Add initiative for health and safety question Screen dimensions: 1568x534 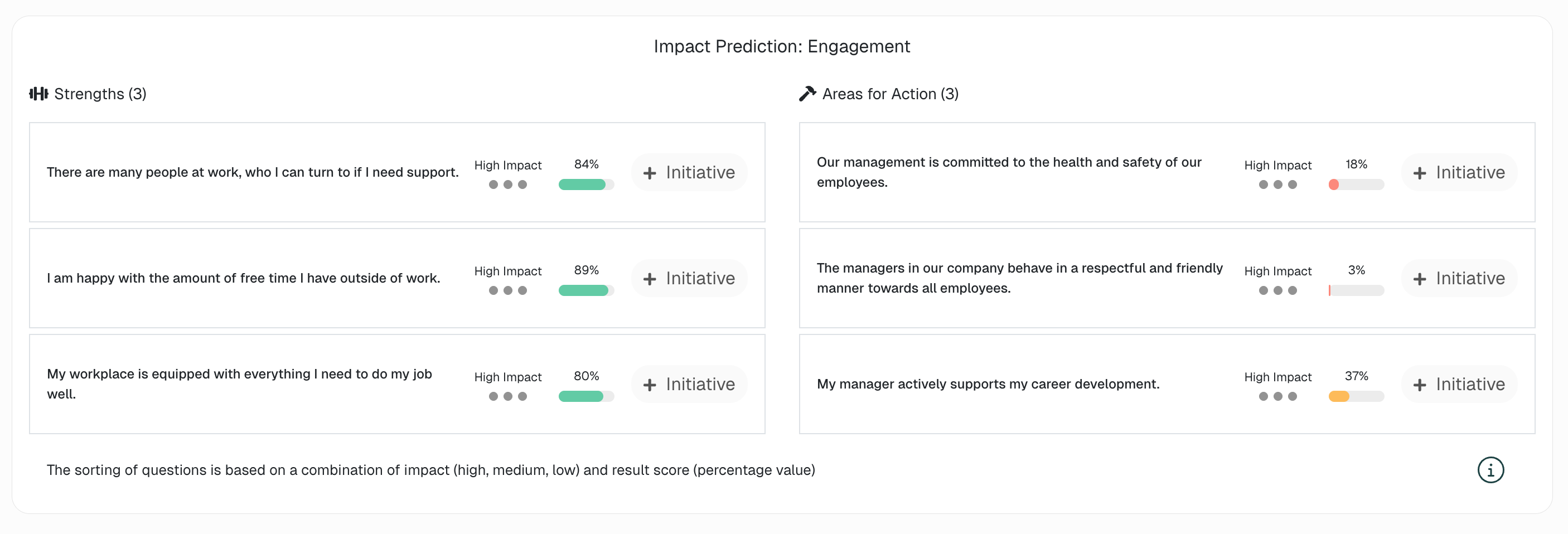1459,172
